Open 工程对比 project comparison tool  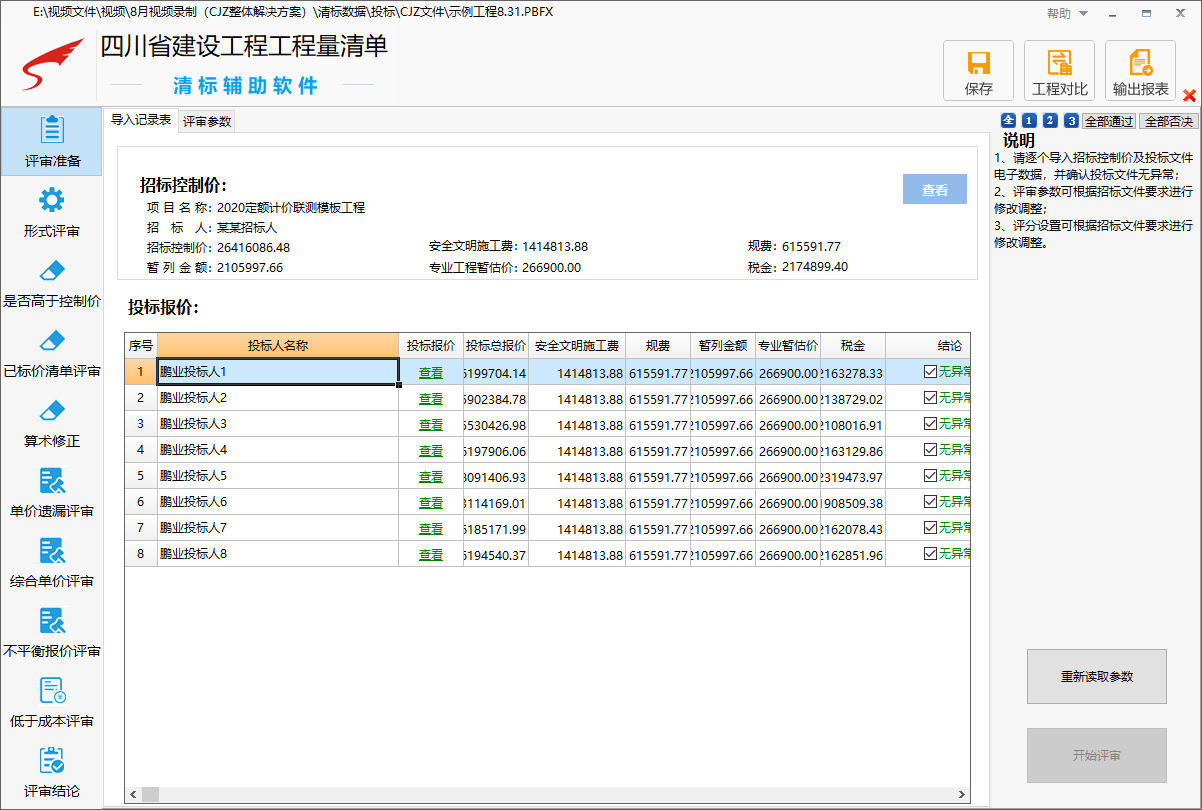click(x=1060, y=71)
